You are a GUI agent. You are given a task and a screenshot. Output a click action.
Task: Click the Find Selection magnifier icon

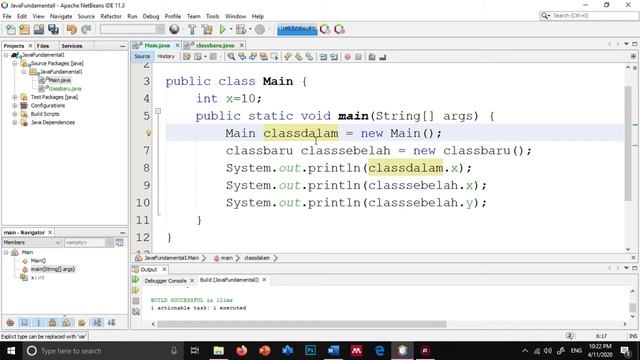click(x=231, y=57)
